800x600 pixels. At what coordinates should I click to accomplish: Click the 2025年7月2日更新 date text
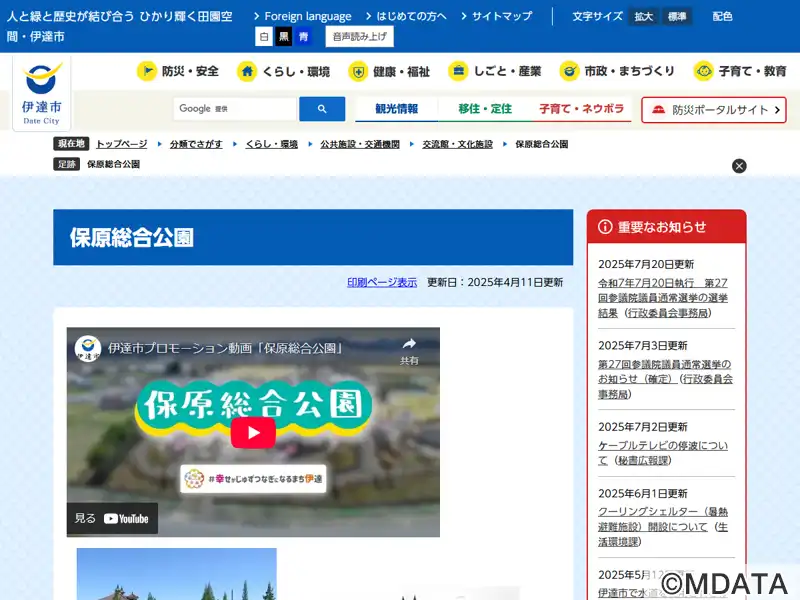coord(643,427)
